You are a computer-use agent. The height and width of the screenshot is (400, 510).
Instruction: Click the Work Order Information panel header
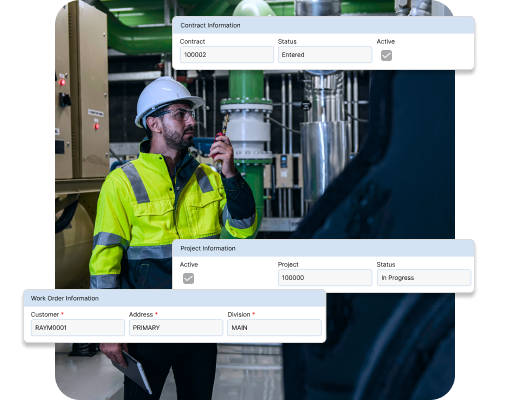pyautogui.click(x=175, y=298)
